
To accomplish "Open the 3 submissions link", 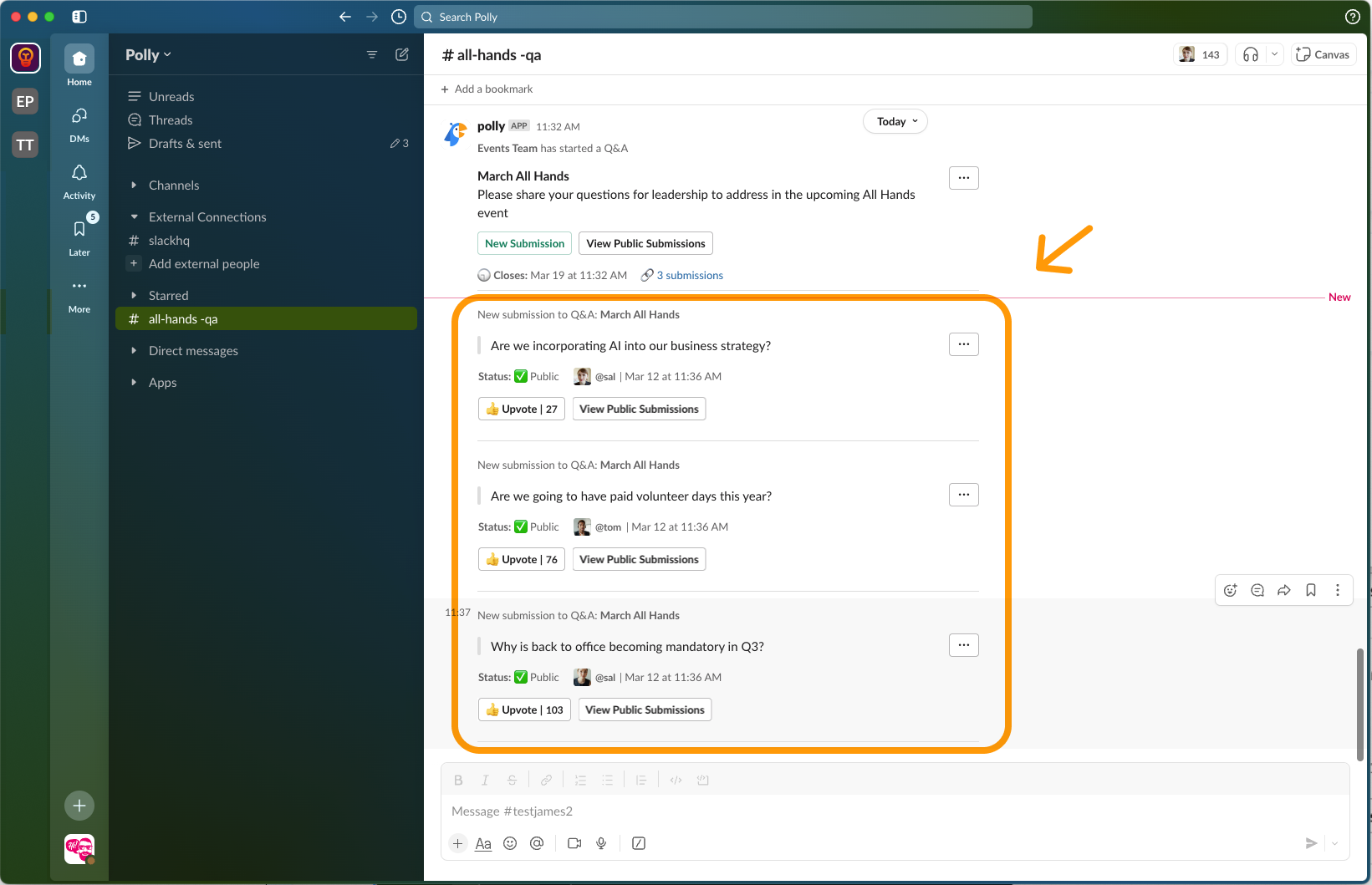I will tap(690, 275).
